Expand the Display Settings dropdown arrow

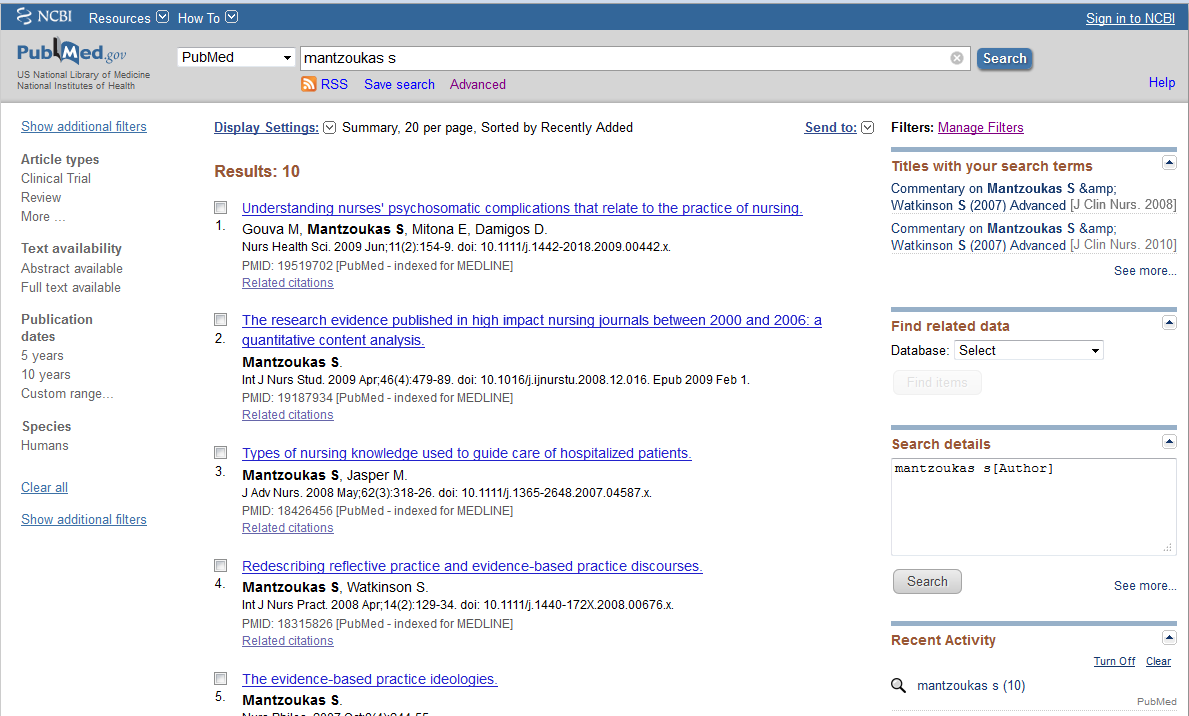pos(329,127)
